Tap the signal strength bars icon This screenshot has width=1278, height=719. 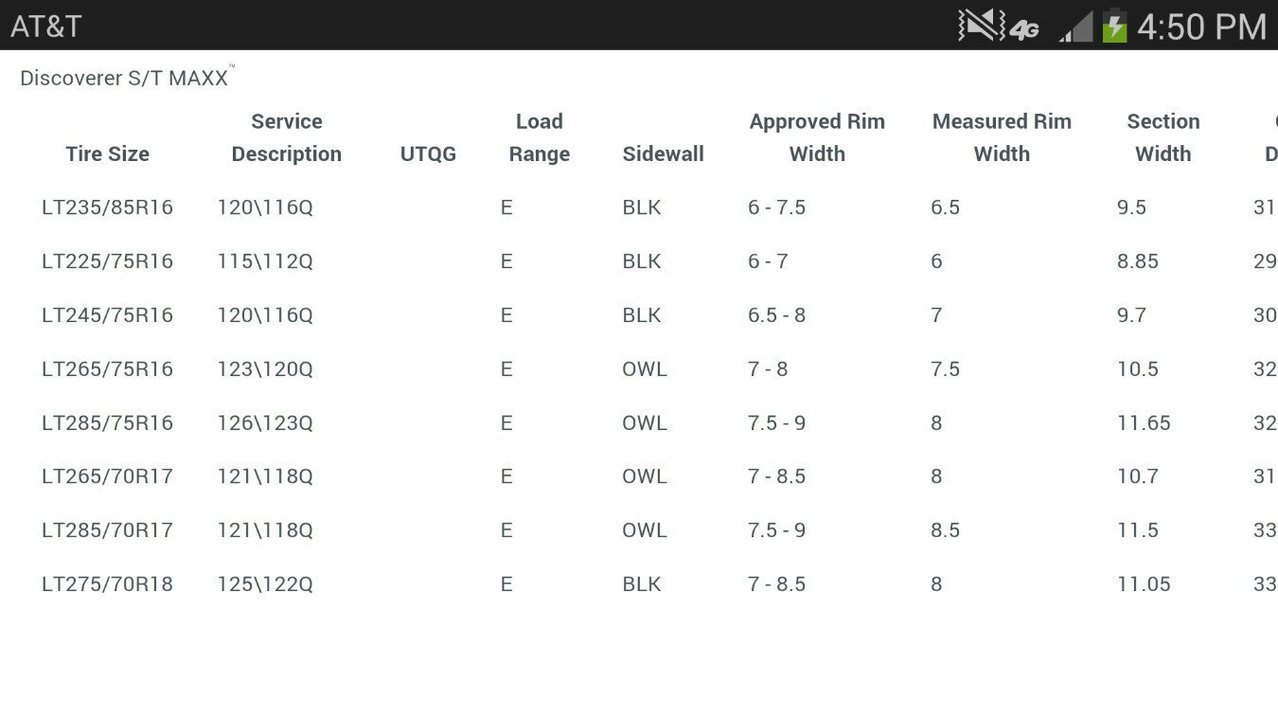[1076, 26]
